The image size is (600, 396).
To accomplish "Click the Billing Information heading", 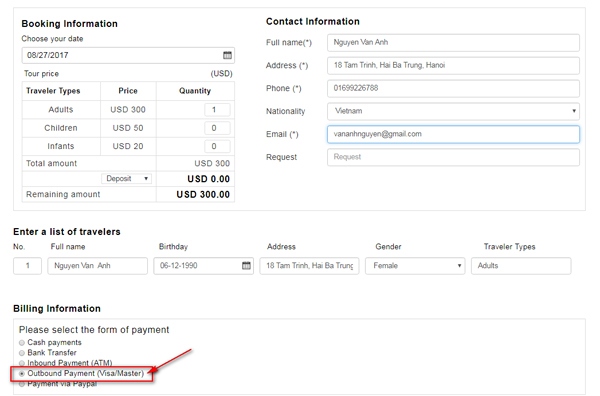I will [57, 309].
